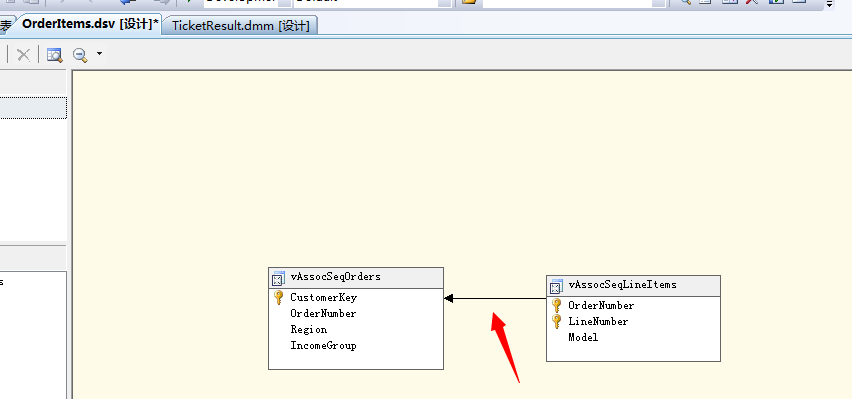Select the vAssocSeqLineItems table header
The height and width of the screenshot is (399, 852).
click(x=633, y=286)
